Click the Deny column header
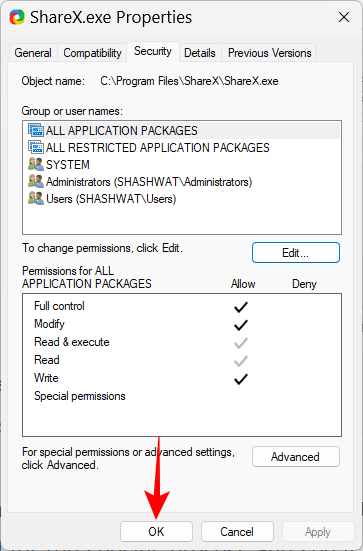Viewport: 363px width, 551px height. click(304, 284)
